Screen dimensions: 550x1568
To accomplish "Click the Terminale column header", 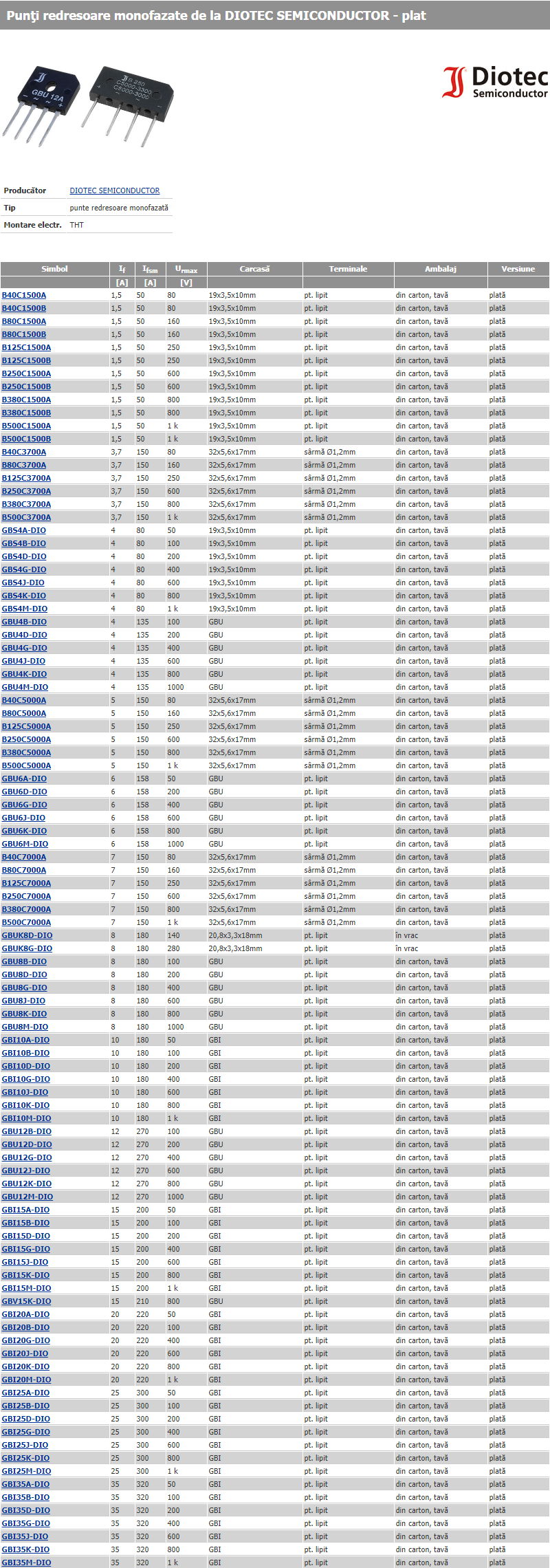I will pos(348,269).
